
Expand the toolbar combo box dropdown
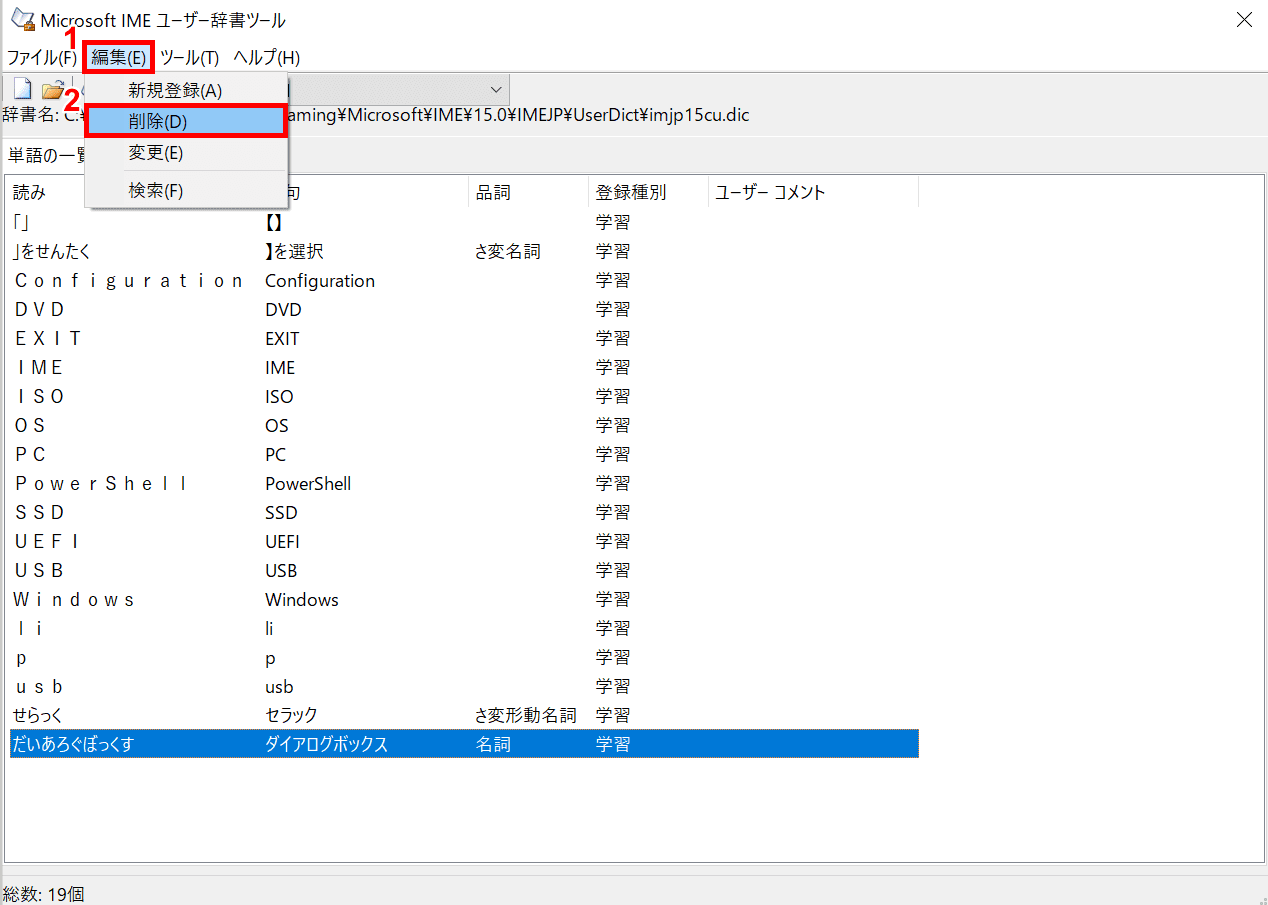497,90
